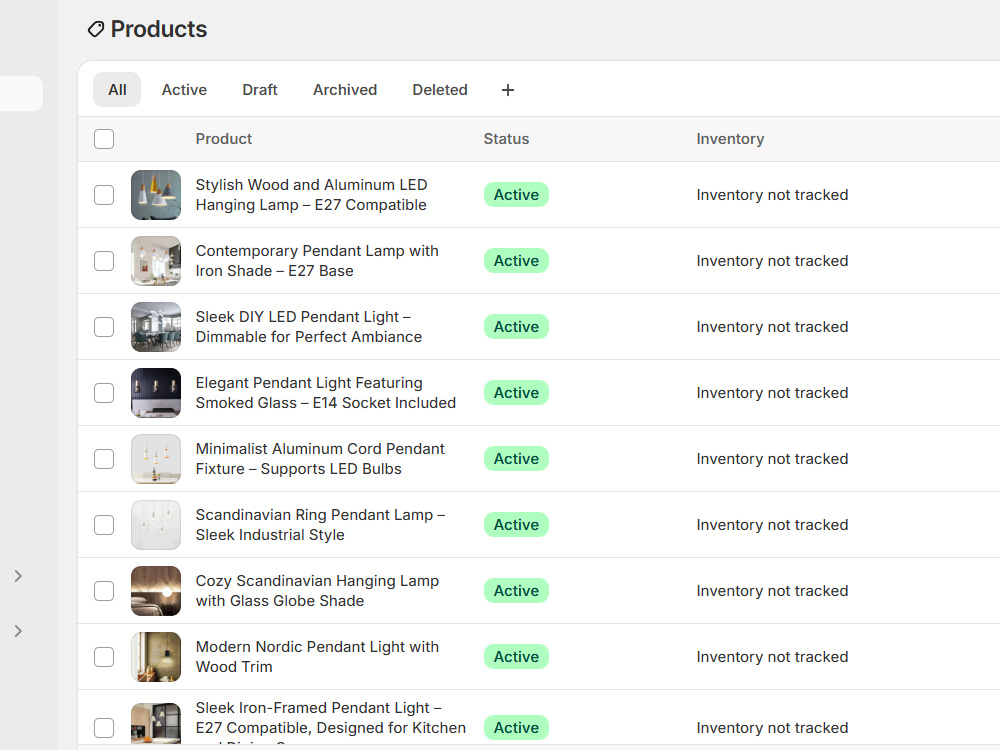
Task: Open Contemporary Pendant Lamp product image
Action: point(156,261)
